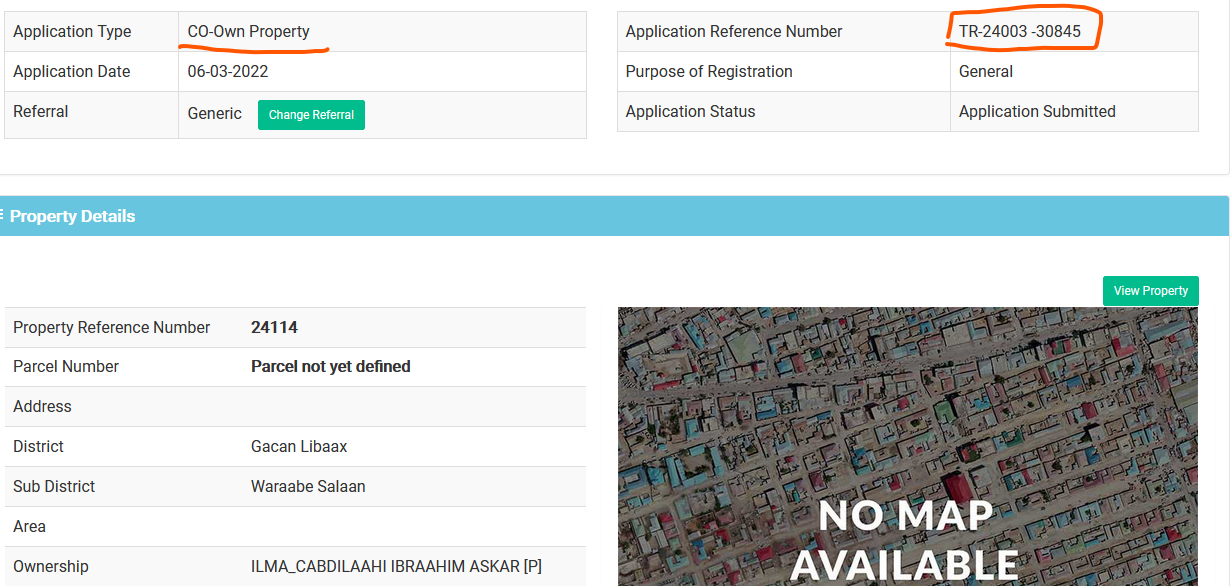Viewport: 1230px width, 586px height.
Task: Click the 'Application Date' label cell
Action: point(92,72)
